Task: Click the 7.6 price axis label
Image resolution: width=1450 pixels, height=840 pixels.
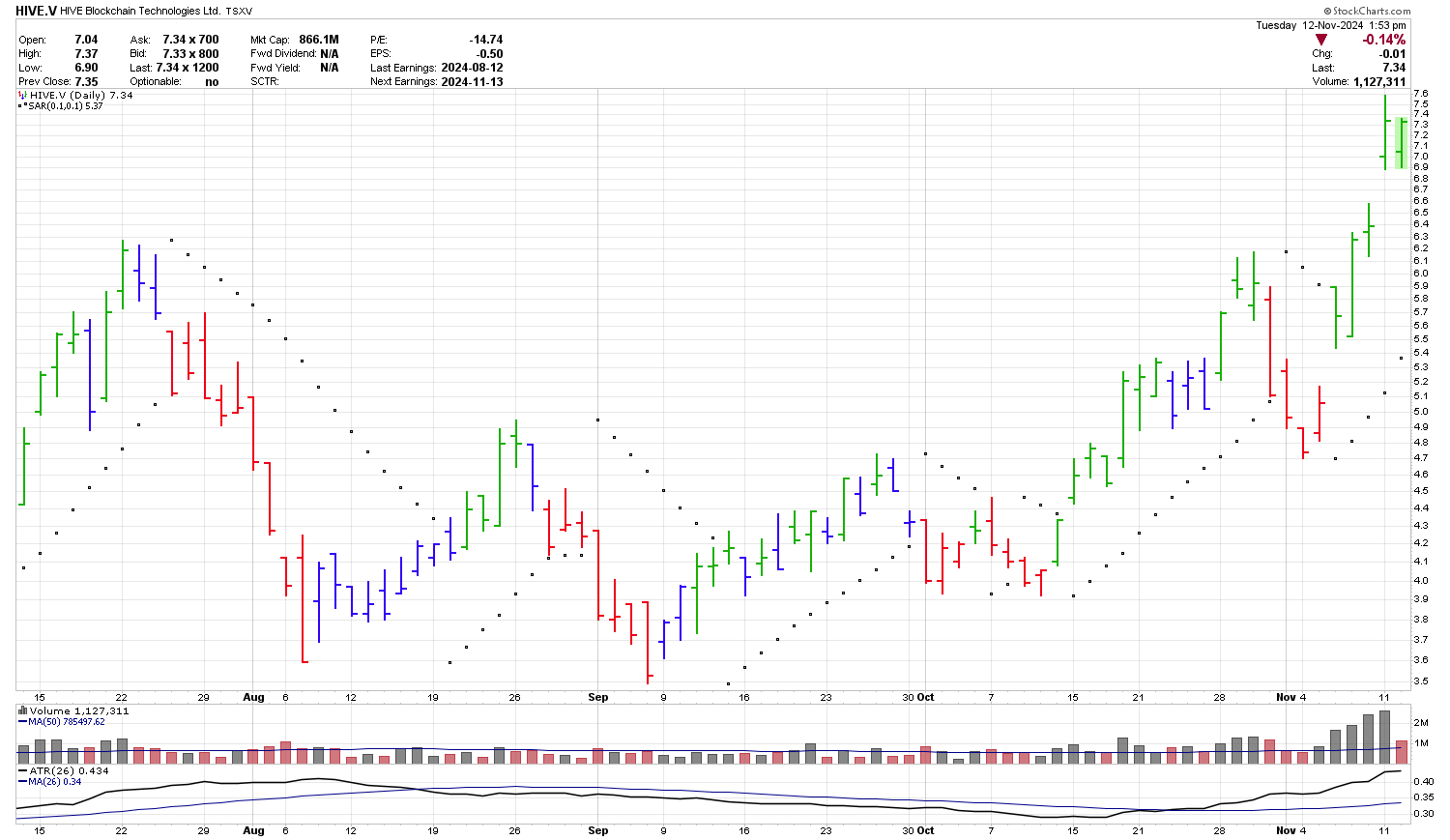Action: click(x=1420, y=94)
